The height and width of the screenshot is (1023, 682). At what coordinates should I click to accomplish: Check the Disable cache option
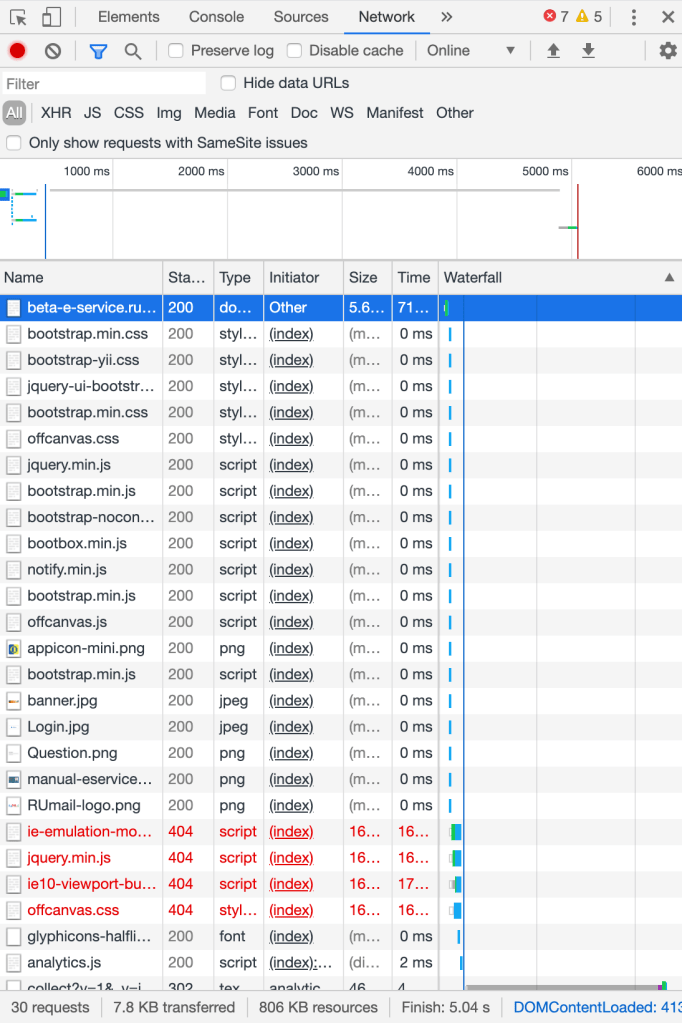(294, 51)
